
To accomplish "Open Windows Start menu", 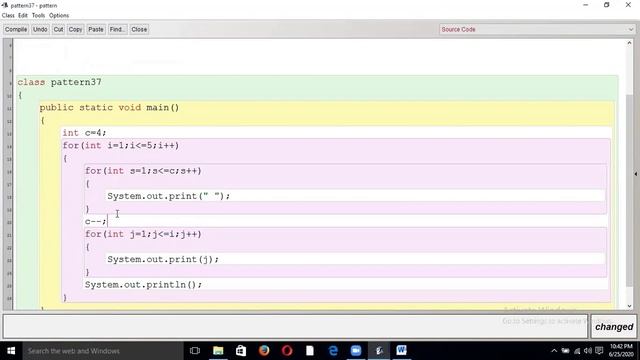I will 11,351.
